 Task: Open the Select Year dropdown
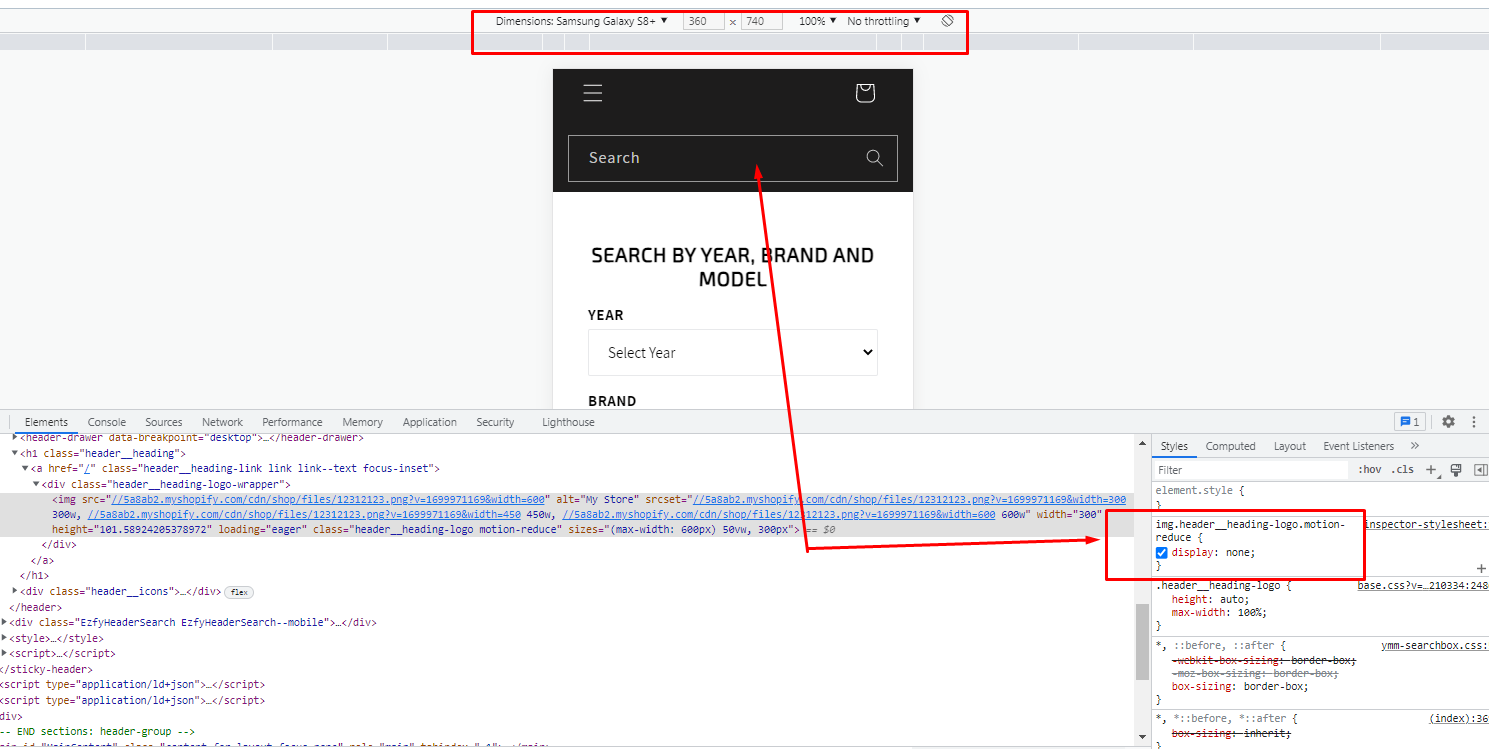click(733, 353)
